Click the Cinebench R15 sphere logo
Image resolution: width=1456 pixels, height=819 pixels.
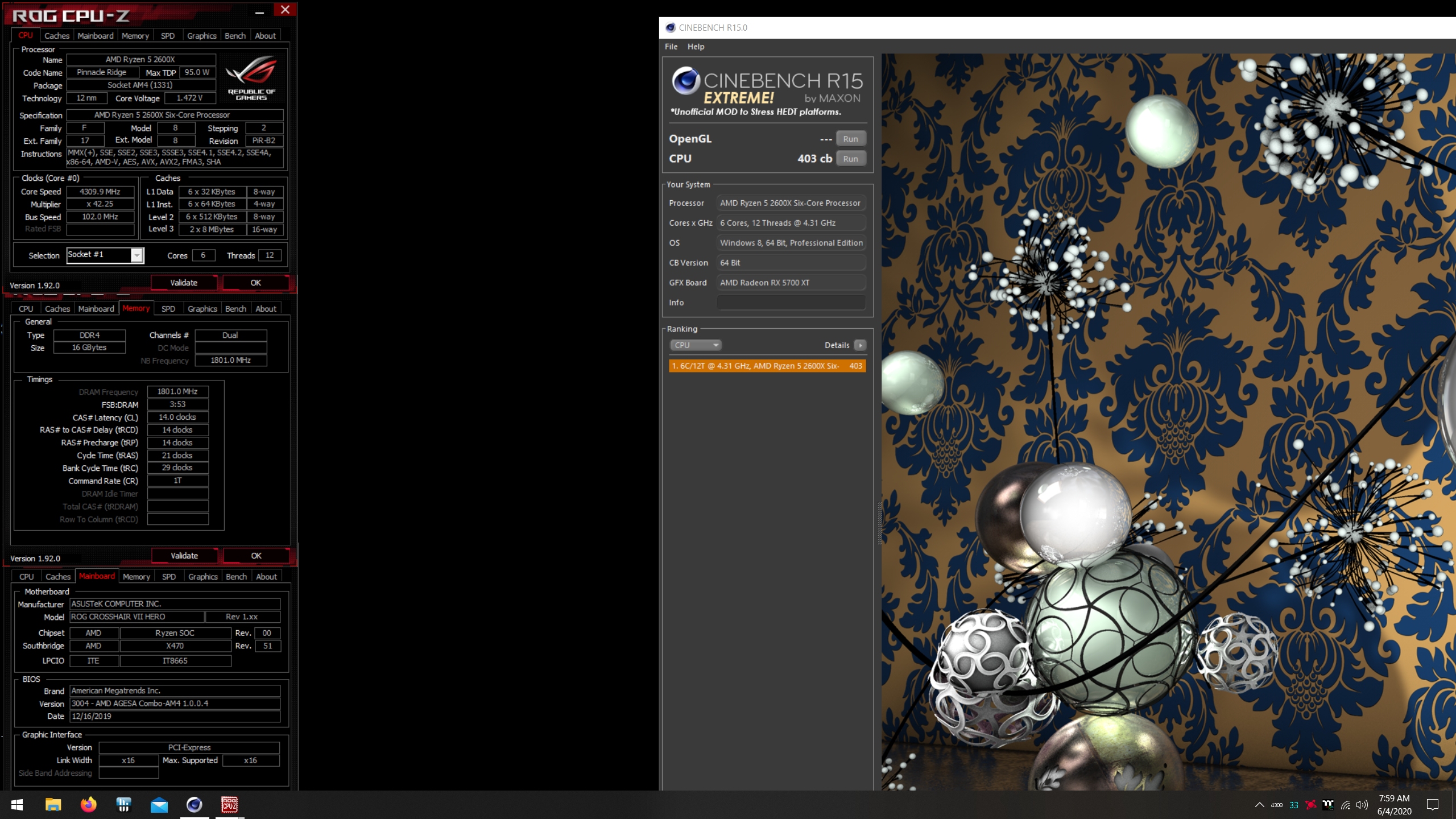(x=686, y=81)
